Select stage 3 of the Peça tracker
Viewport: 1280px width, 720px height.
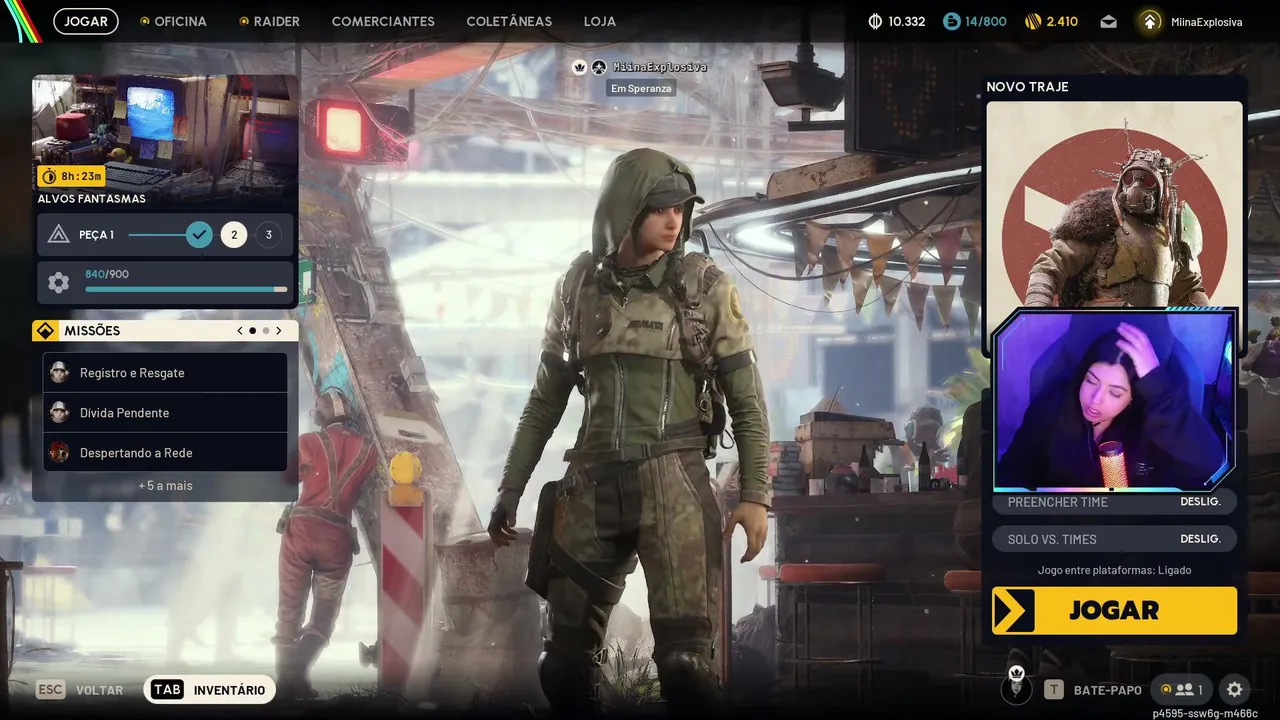point(268,235)
